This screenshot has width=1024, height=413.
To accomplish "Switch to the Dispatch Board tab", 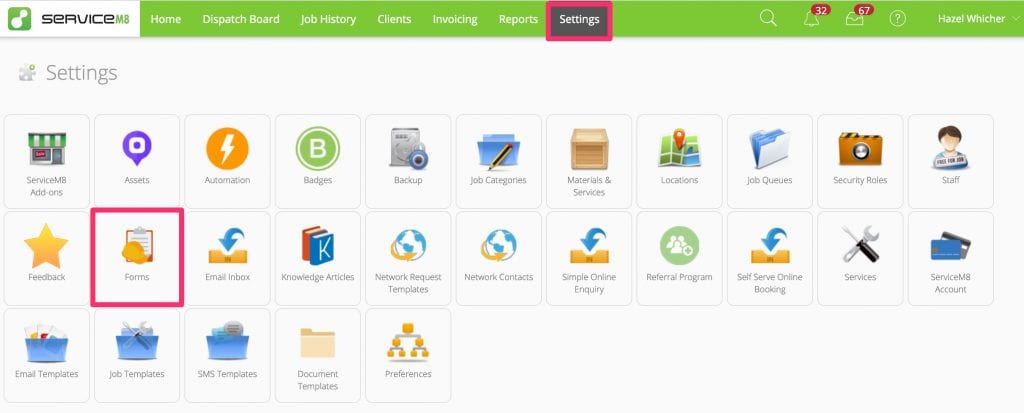I will coord(241,19).
